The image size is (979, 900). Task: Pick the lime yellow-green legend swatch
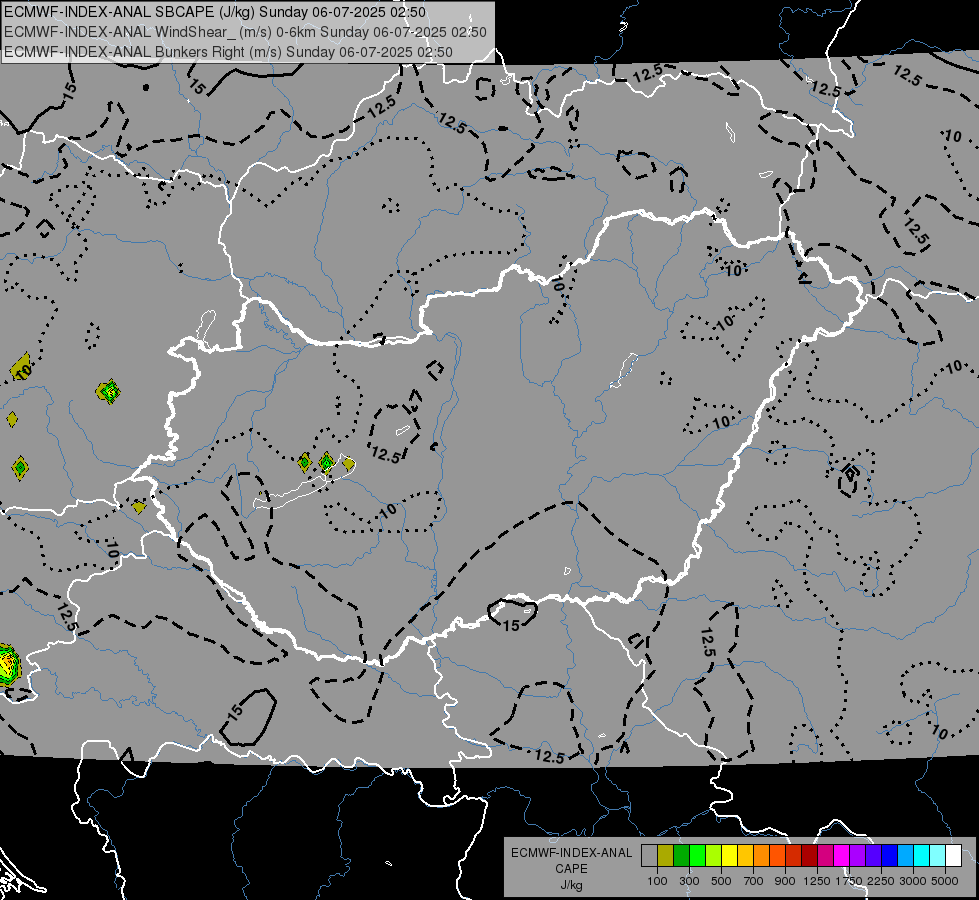[x=713, y=855]
